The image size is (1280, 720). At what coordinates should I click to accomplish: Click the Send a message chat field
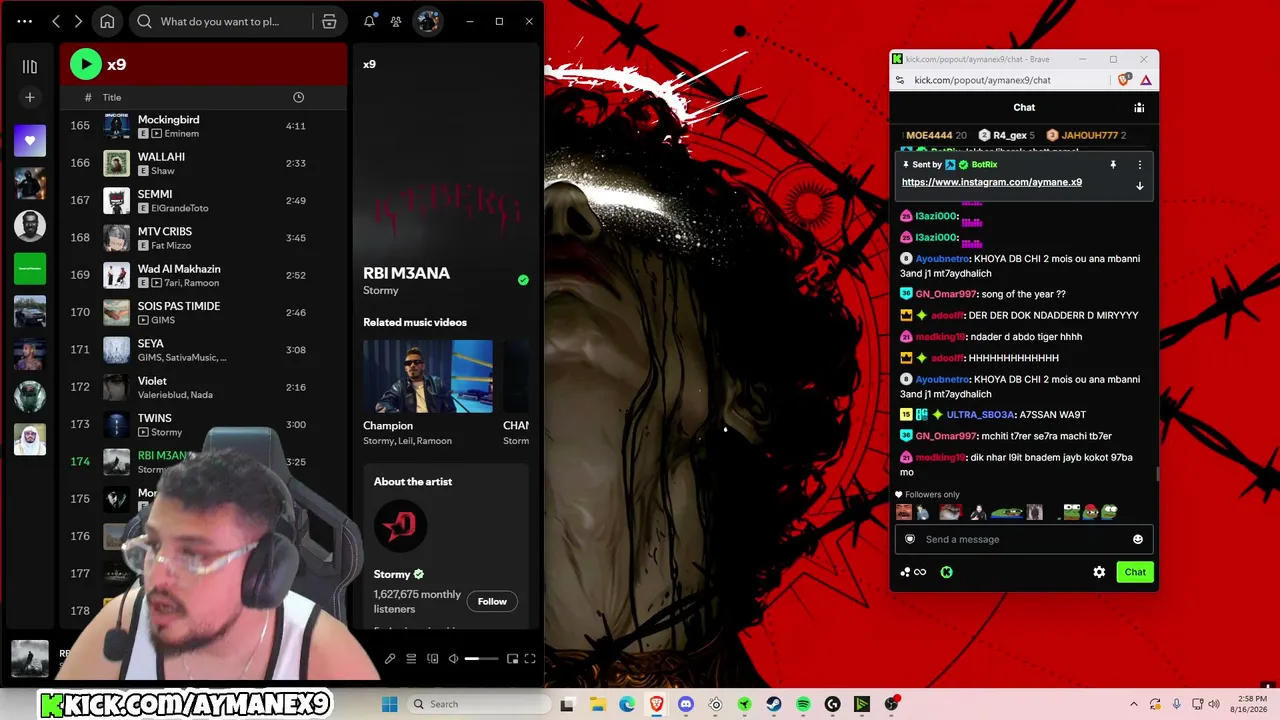[1024, 539]
